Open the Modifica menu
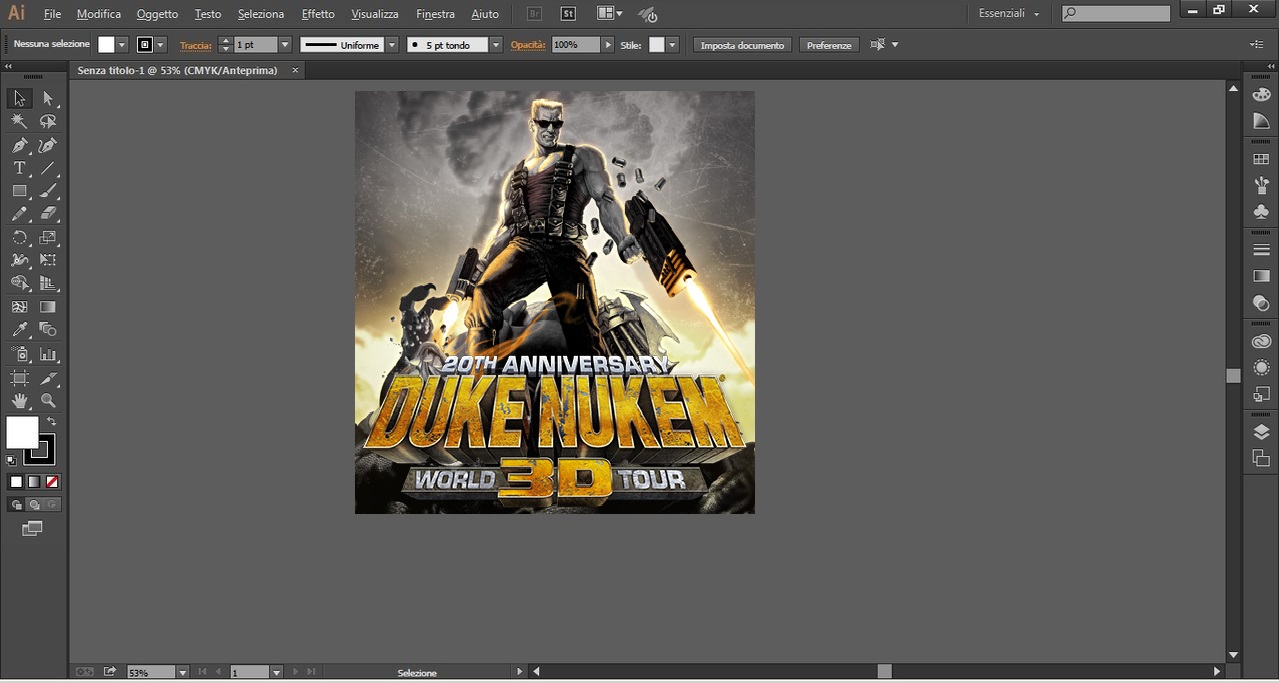 click(99, 14)
